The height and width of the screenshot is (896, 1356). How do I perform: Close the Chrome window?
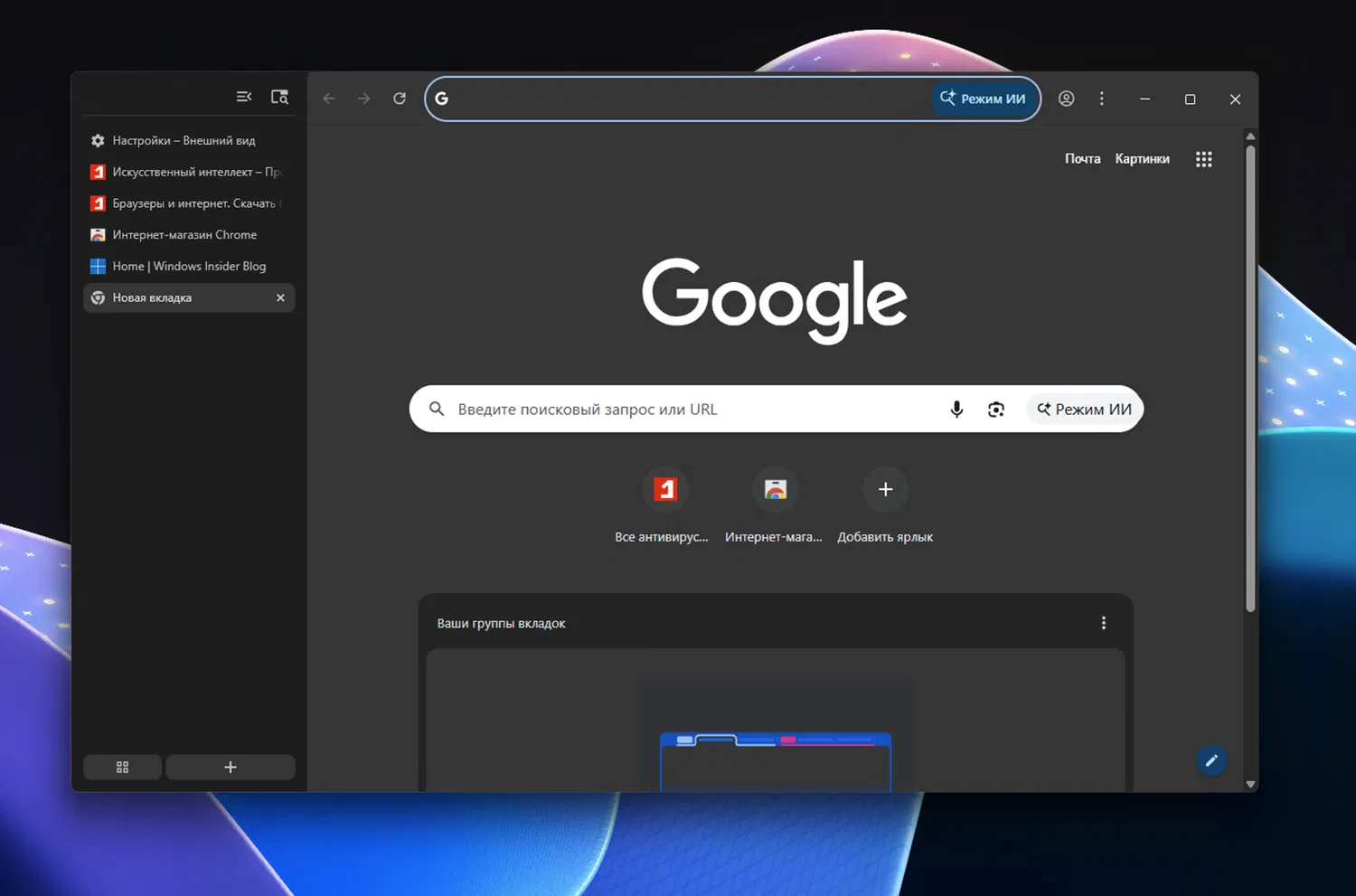pyautogui.click(x=1235, y=99)
